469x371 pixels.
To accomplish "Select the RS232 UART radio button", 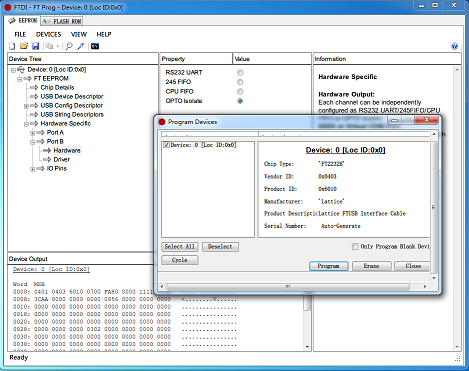I will point(240,72).
